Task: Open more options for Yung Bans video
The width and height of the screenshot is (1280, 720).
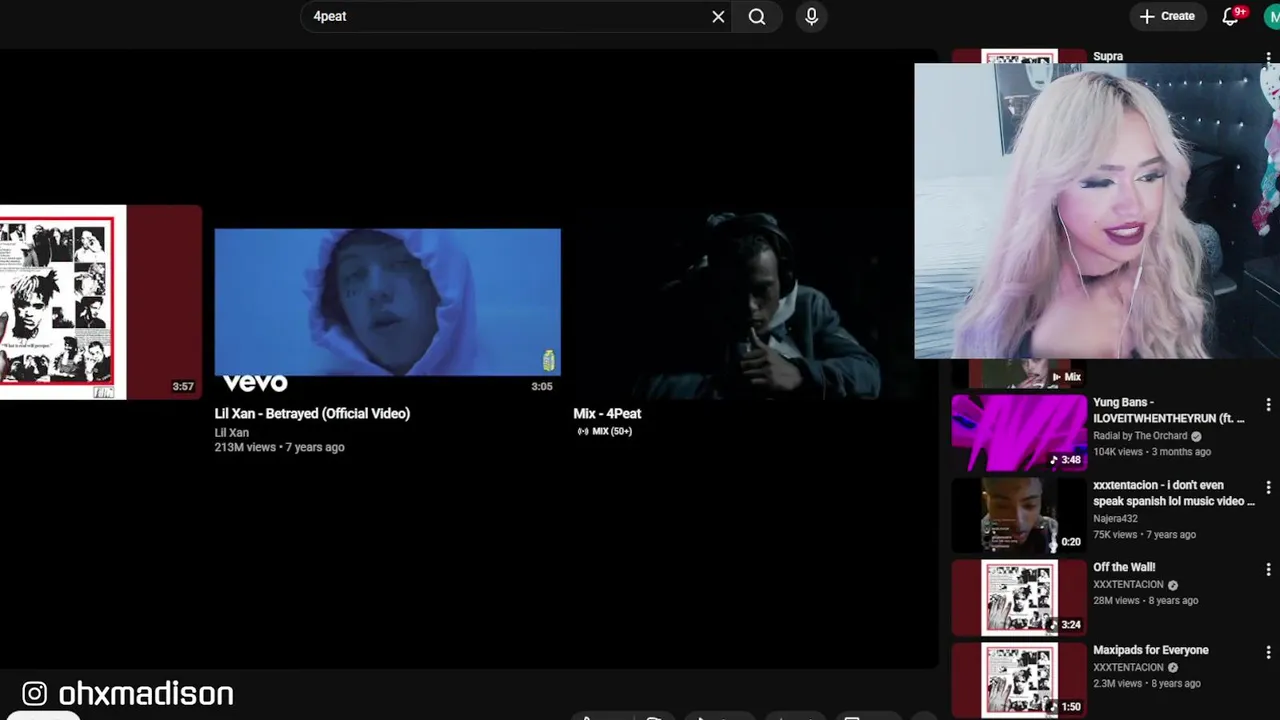Action: point(1268,405)
